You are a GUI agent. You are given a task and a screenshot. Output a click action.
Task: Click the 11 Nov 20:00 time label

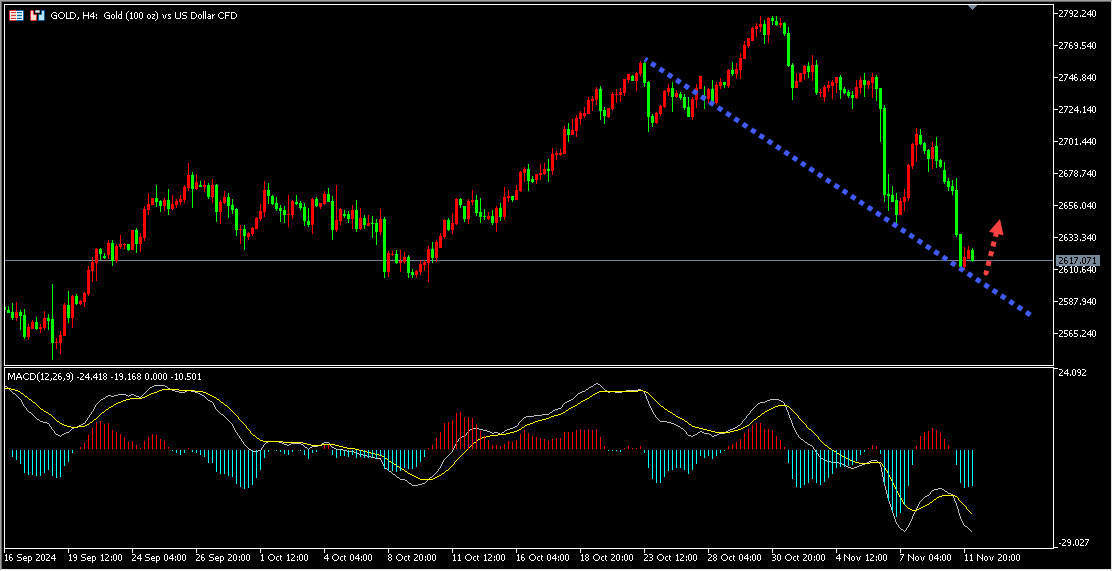point(991,556)
